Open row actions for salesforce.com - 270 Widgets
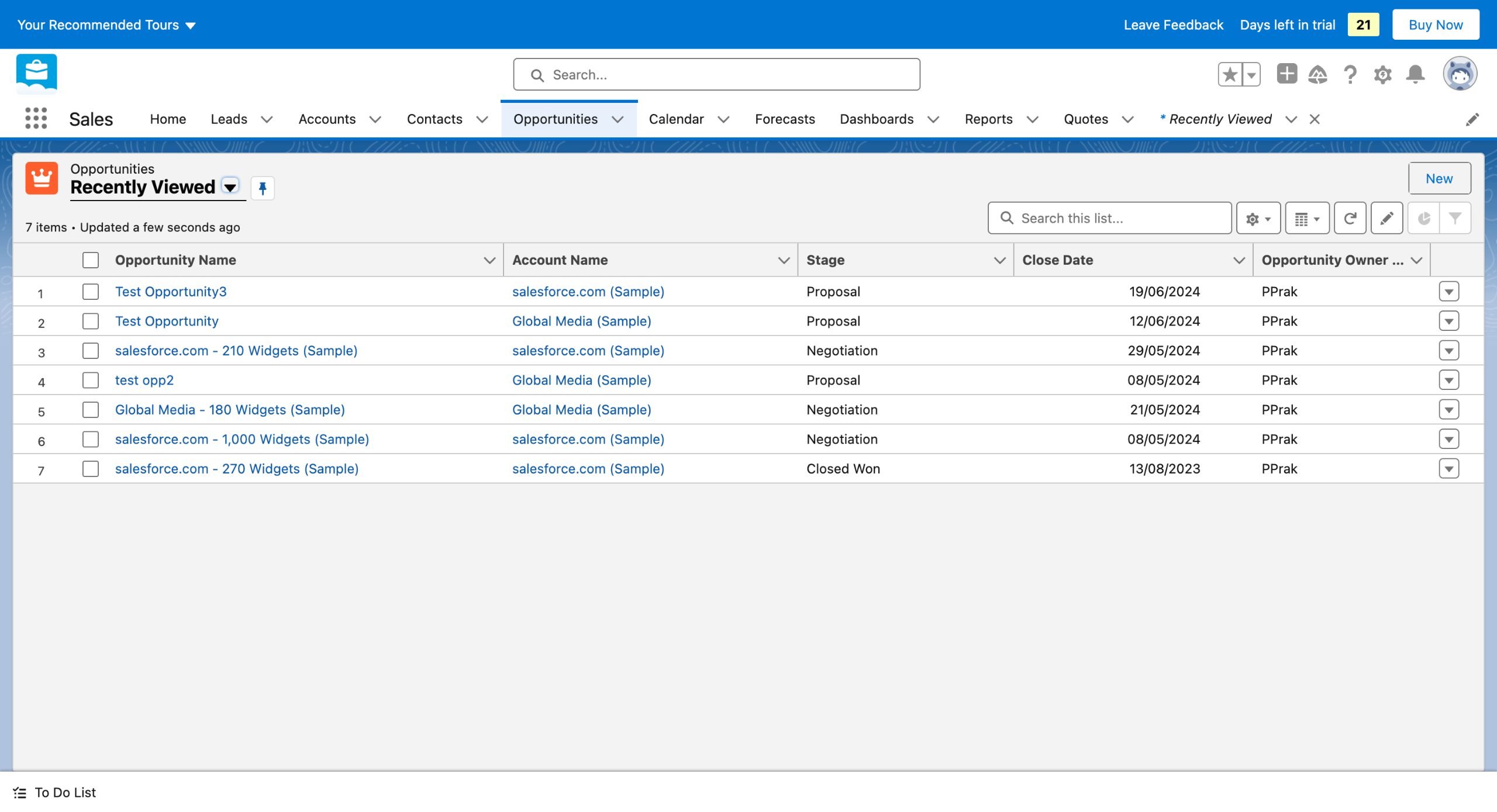The image size is (1497, 812). click(x=1449, y=468)
